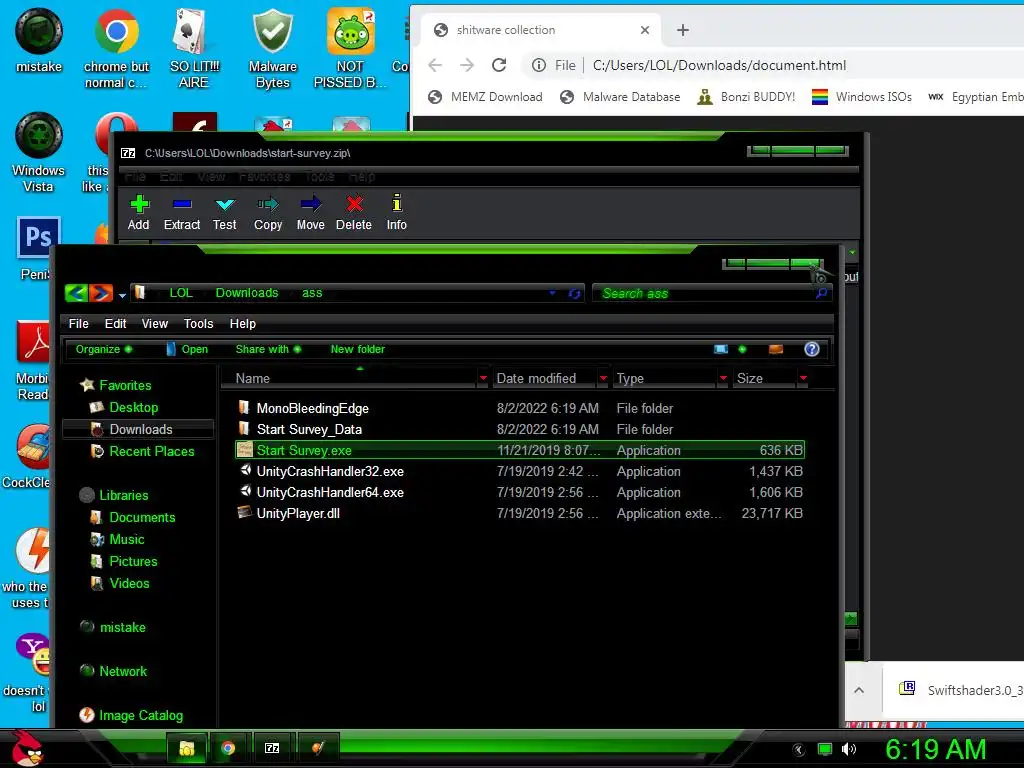Image resolution: width=1024 pixels, height=768 pixels.
Task: Click the 7-Zip Copy button
Action: point(268,213)
